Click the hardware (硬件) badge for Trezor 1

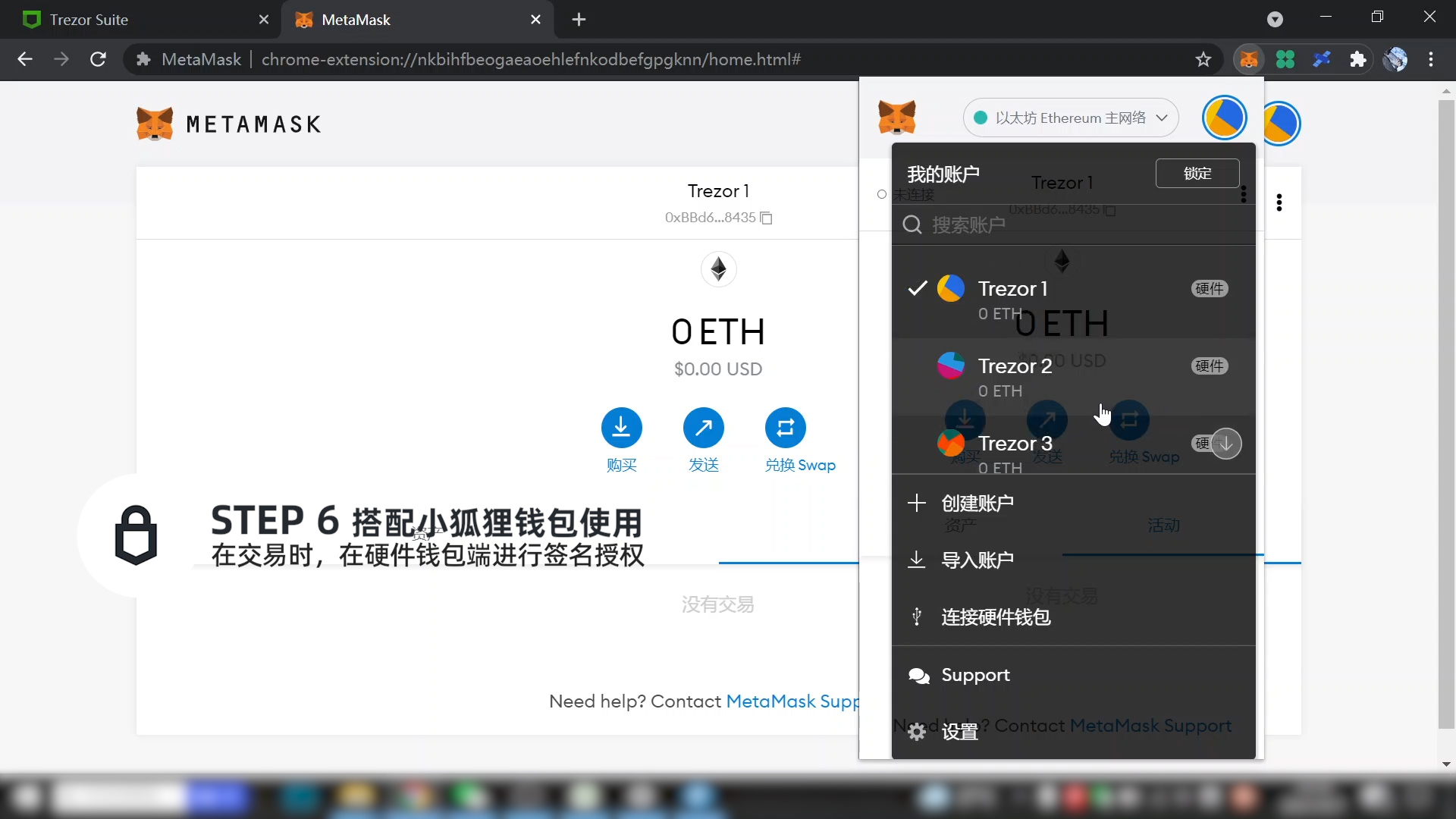tap(1210, 289)
